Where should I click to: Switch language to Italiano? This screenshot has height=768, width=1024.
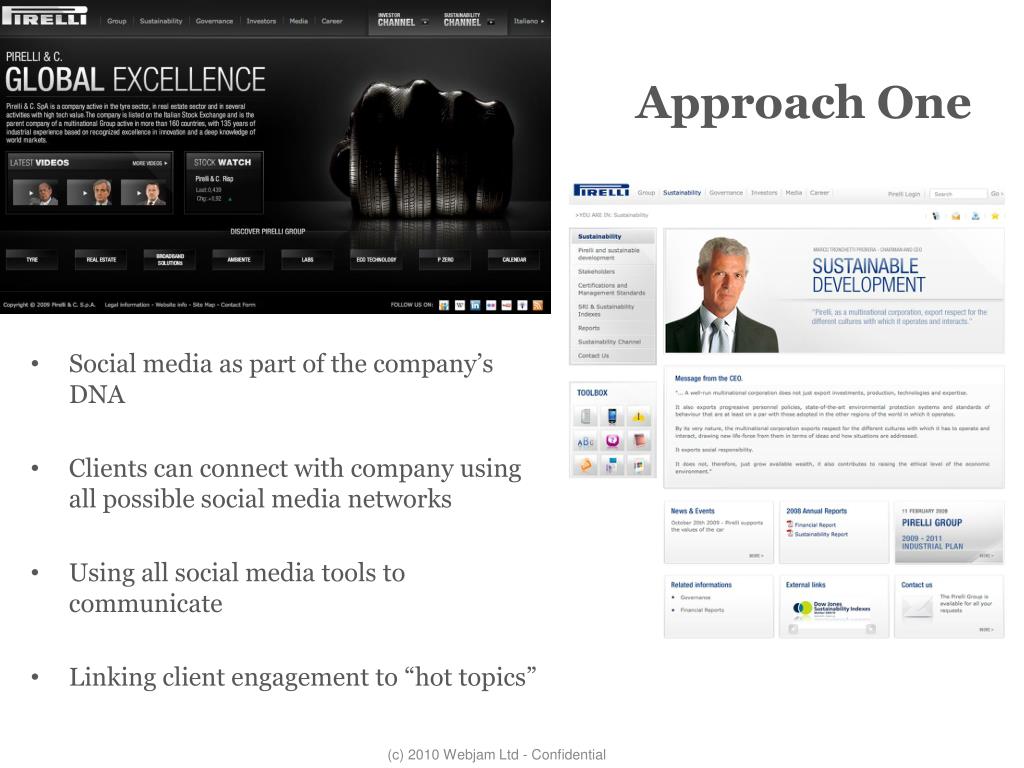pos(528,21)
